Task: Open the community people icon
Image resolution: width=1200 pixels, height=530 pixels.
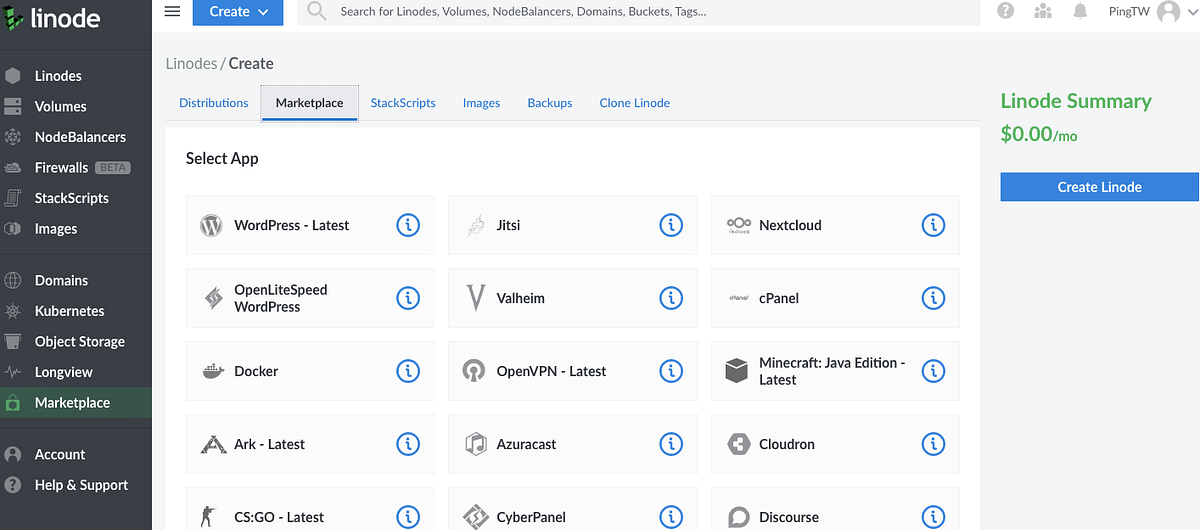Action: point(1043,11)
